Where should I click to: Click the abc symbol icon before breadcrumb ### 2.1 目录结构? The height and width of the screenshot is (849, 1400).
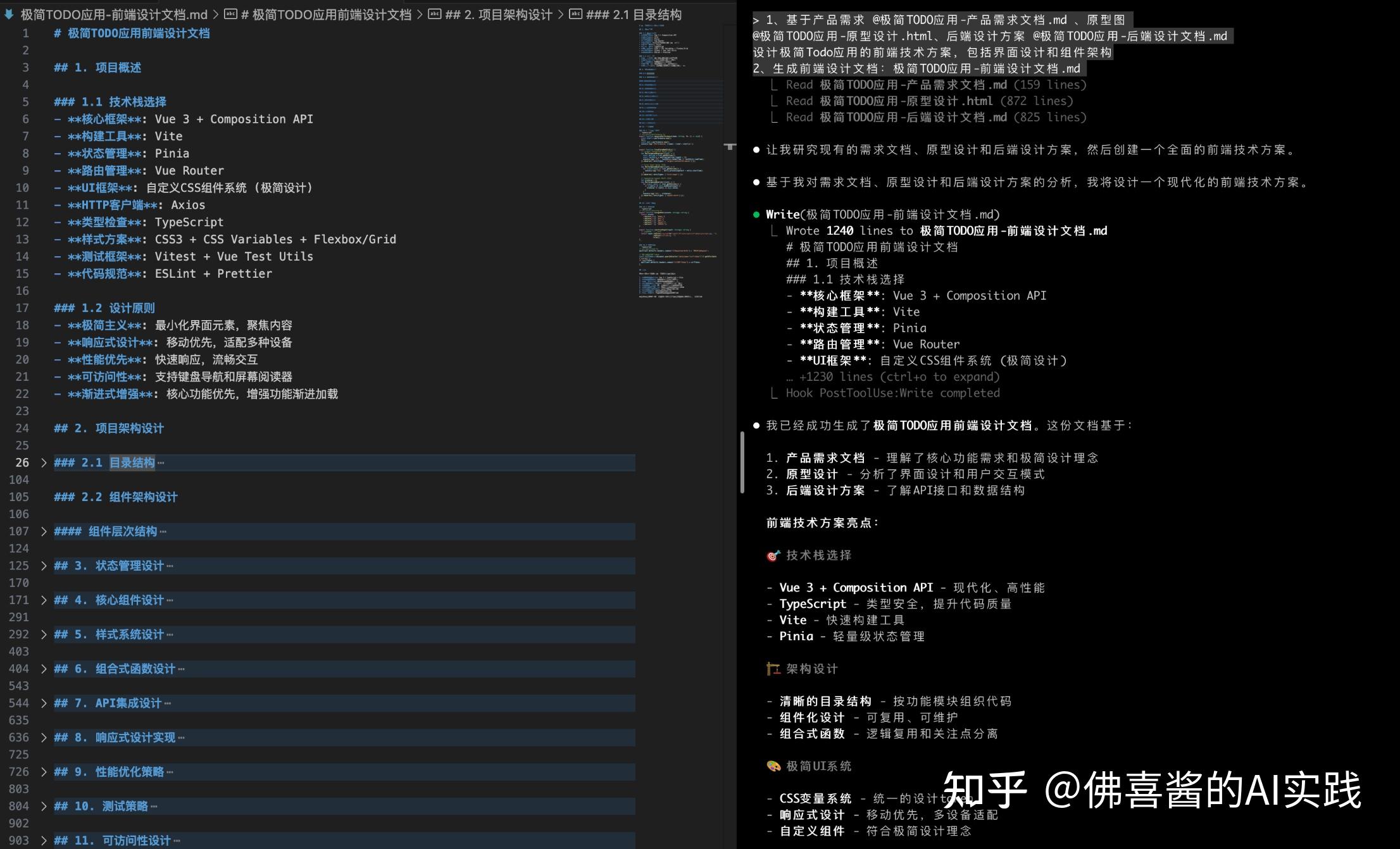pyautogui.click(x=575, y=14)
